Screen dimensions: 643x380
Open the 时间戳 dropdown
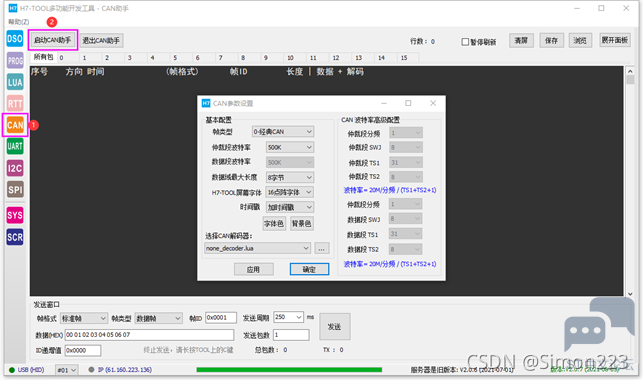click(290, 207)
